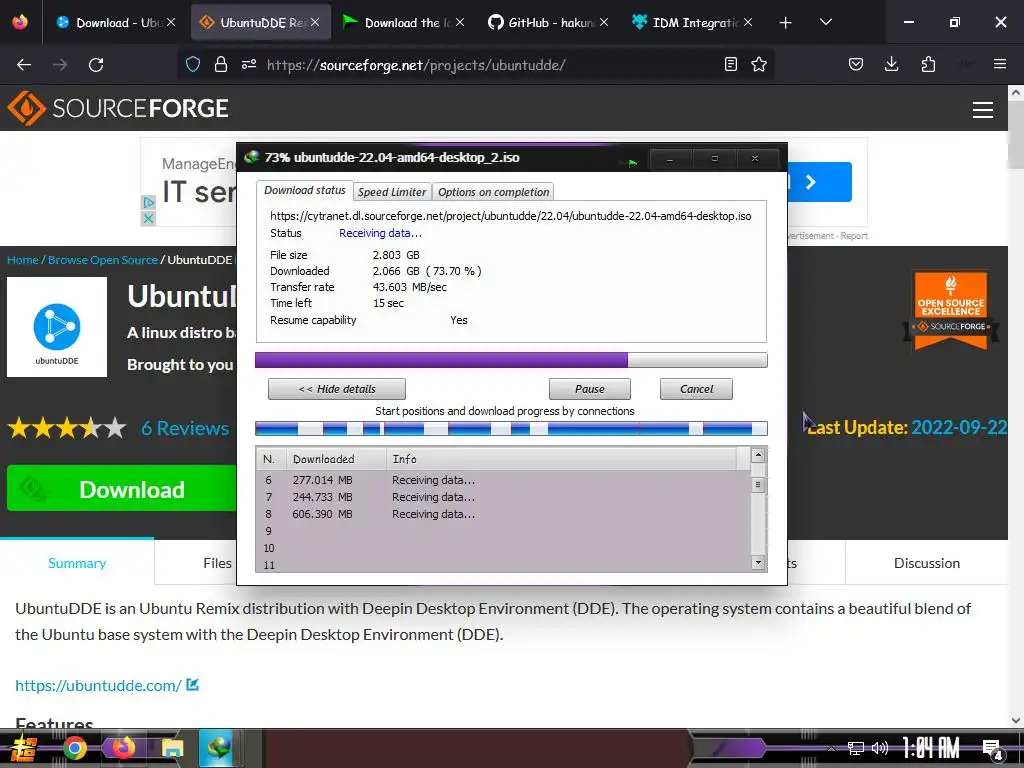1024x768 pixels.
Task: Open the Files page tab
Action: [x=217, y=563]
